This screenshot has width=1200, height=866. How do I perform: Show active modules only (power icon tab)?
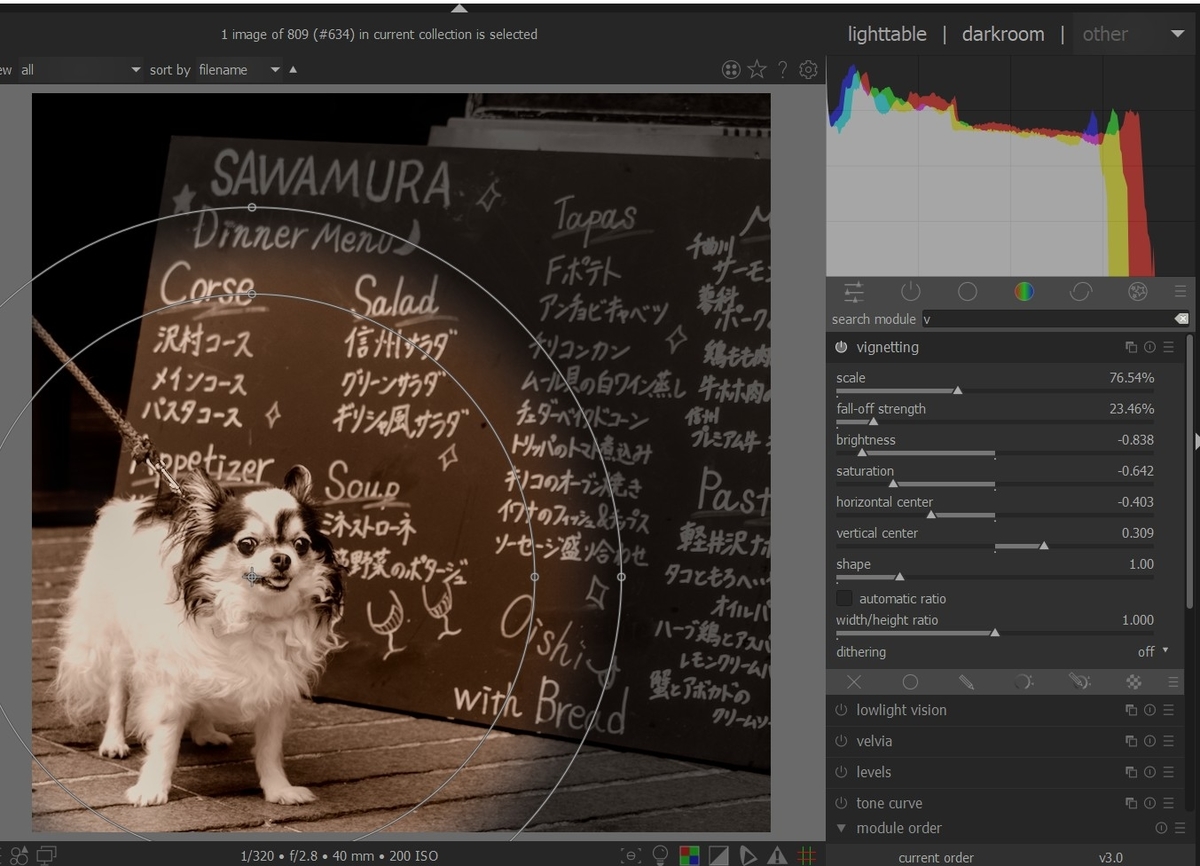click(x=910, y=291)
